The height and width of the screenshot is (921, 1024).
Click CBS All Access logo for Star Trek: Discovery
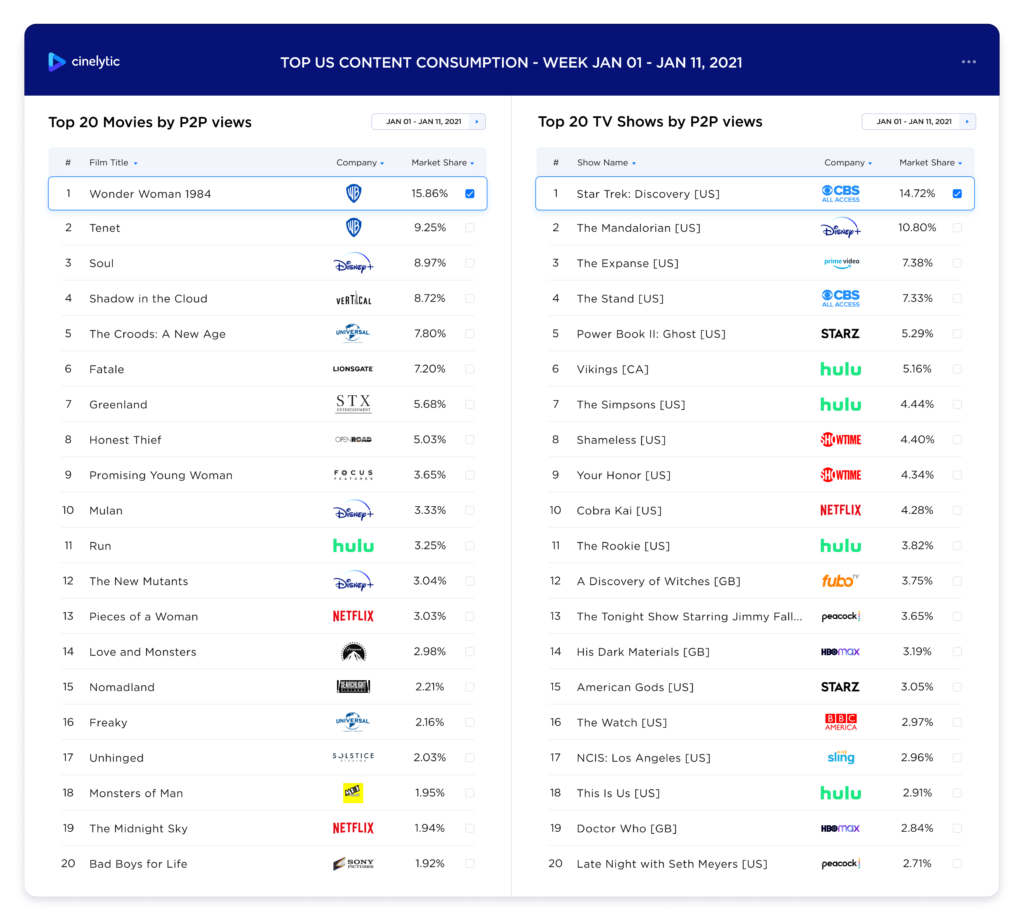coord(840,193)
